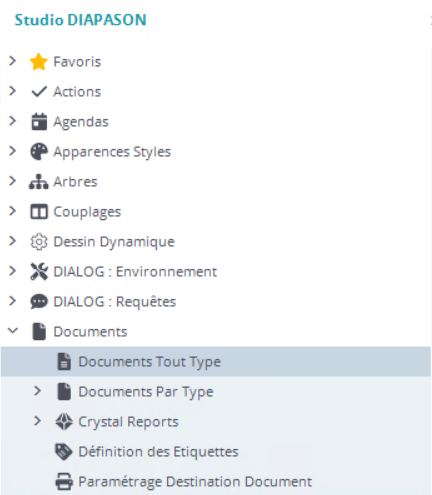Screen dimensions: 432x495
Task: Collapse the Documents tree node
Action: tap(13, 331)
